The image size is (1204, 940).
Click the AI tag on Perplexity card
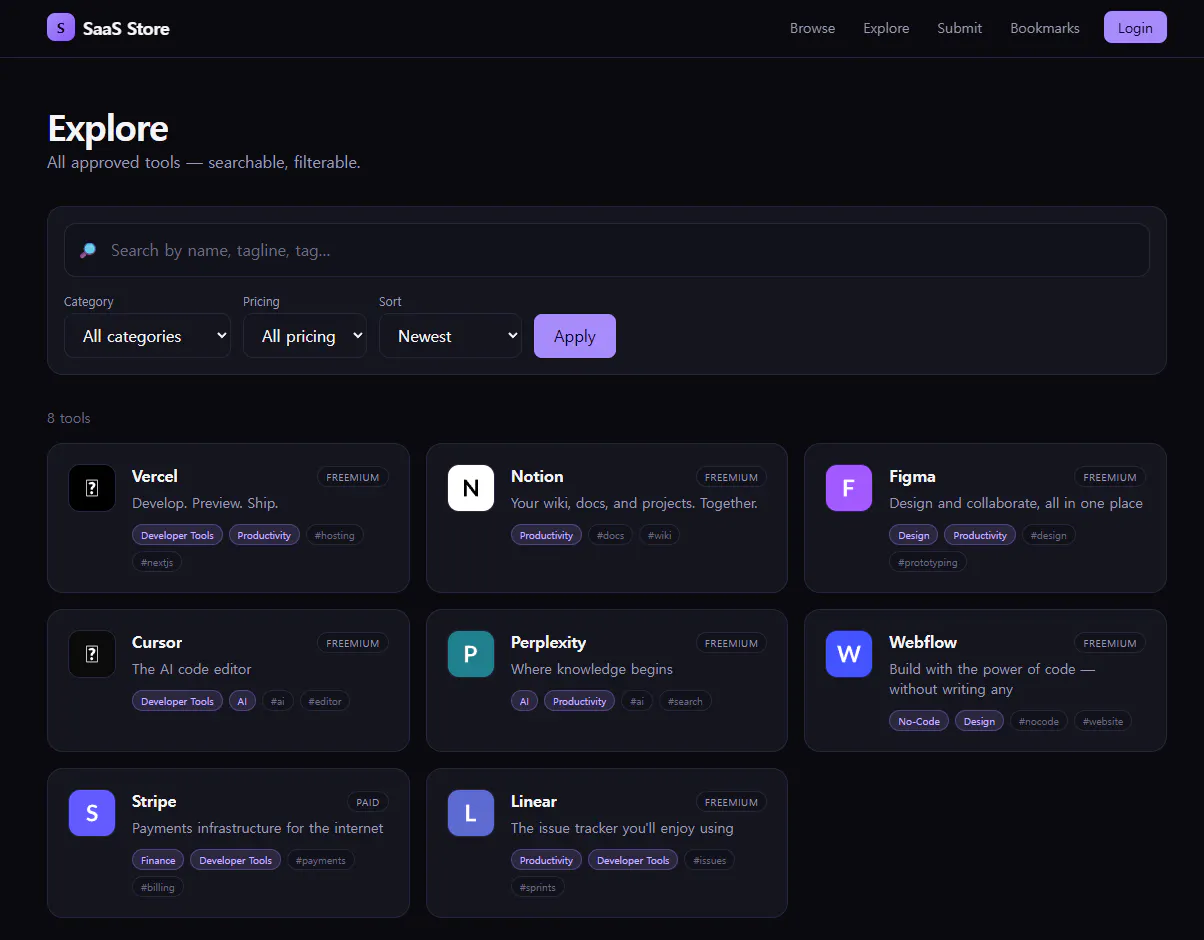tap(524, 701)
